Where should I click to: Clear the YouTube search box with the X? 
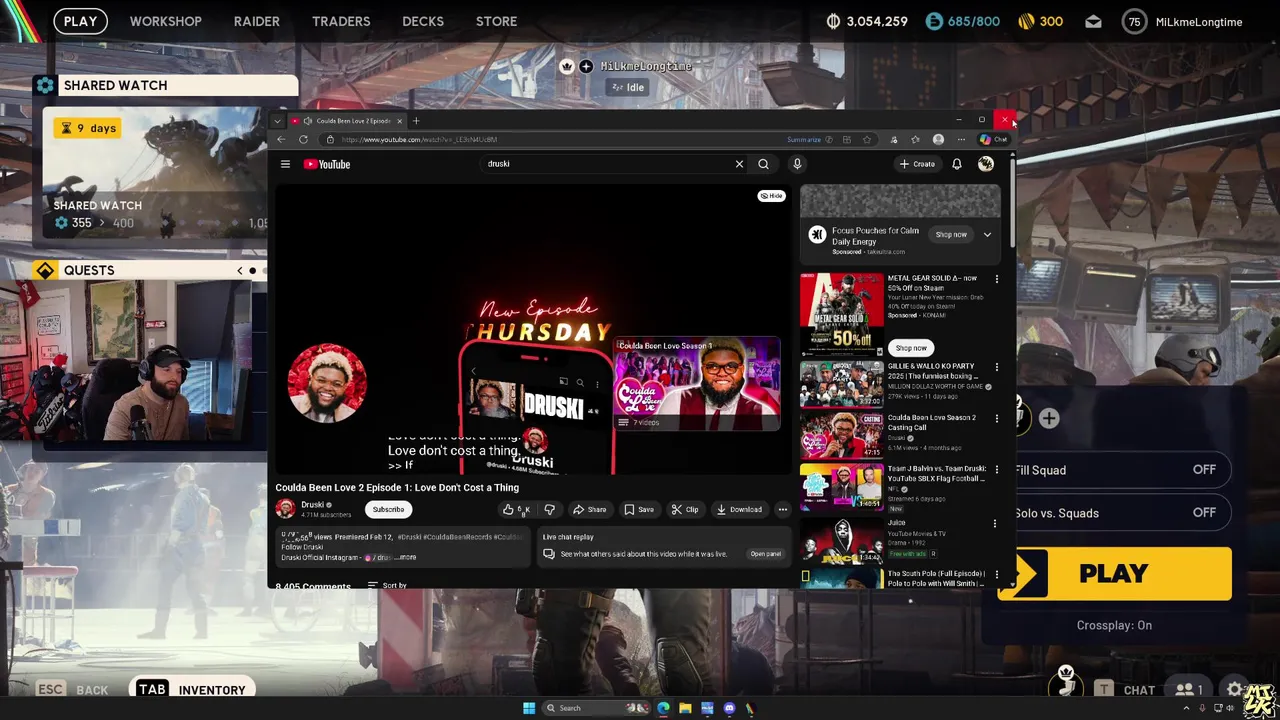pyautogui.click(x=739, y=164)
